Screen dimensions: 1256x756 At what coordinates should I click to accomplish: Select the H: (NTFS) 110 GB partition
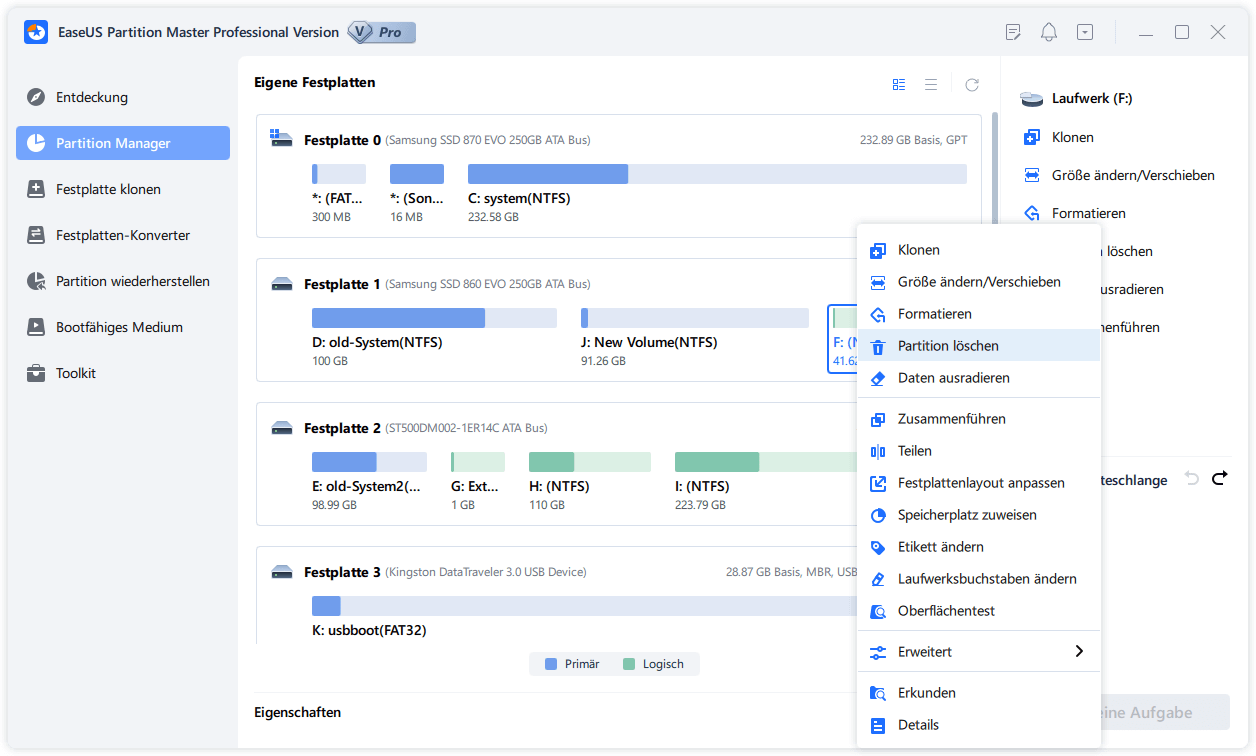[590, 482]
